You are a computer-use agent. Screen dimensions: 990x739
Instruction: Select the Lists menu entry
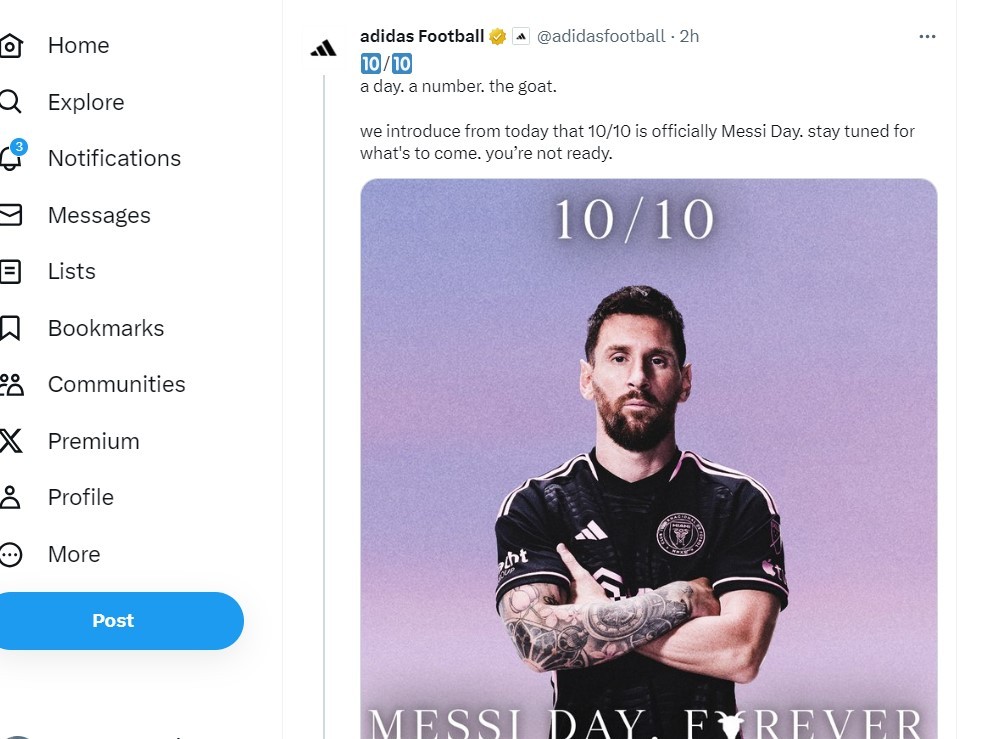[x=70, y=271]
